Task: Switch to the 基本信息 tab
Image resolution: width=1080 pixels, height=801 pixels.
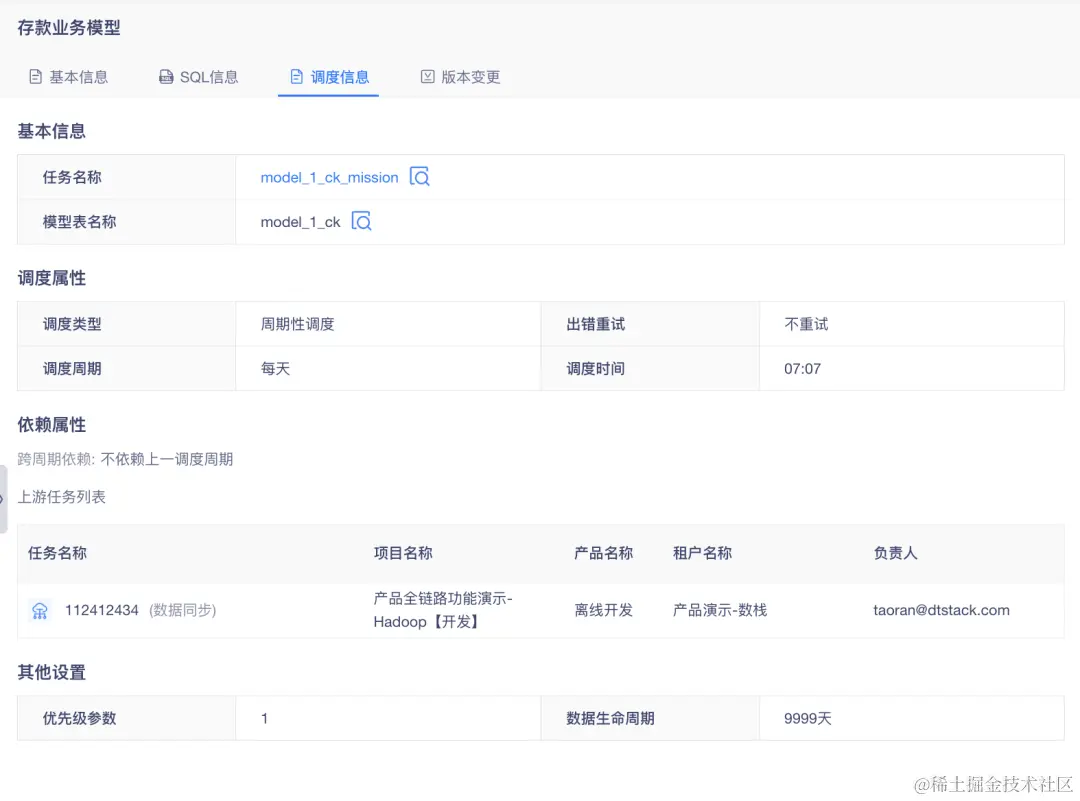Action: (x=80, y=76)
